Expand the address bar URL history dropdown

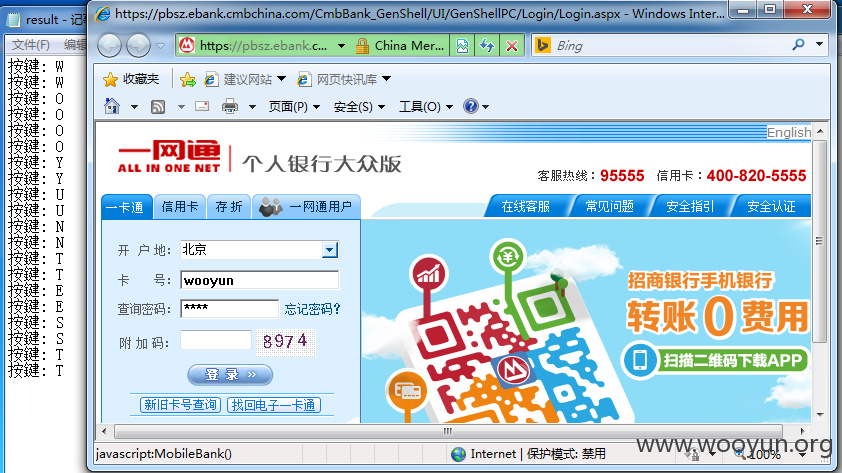342,46
